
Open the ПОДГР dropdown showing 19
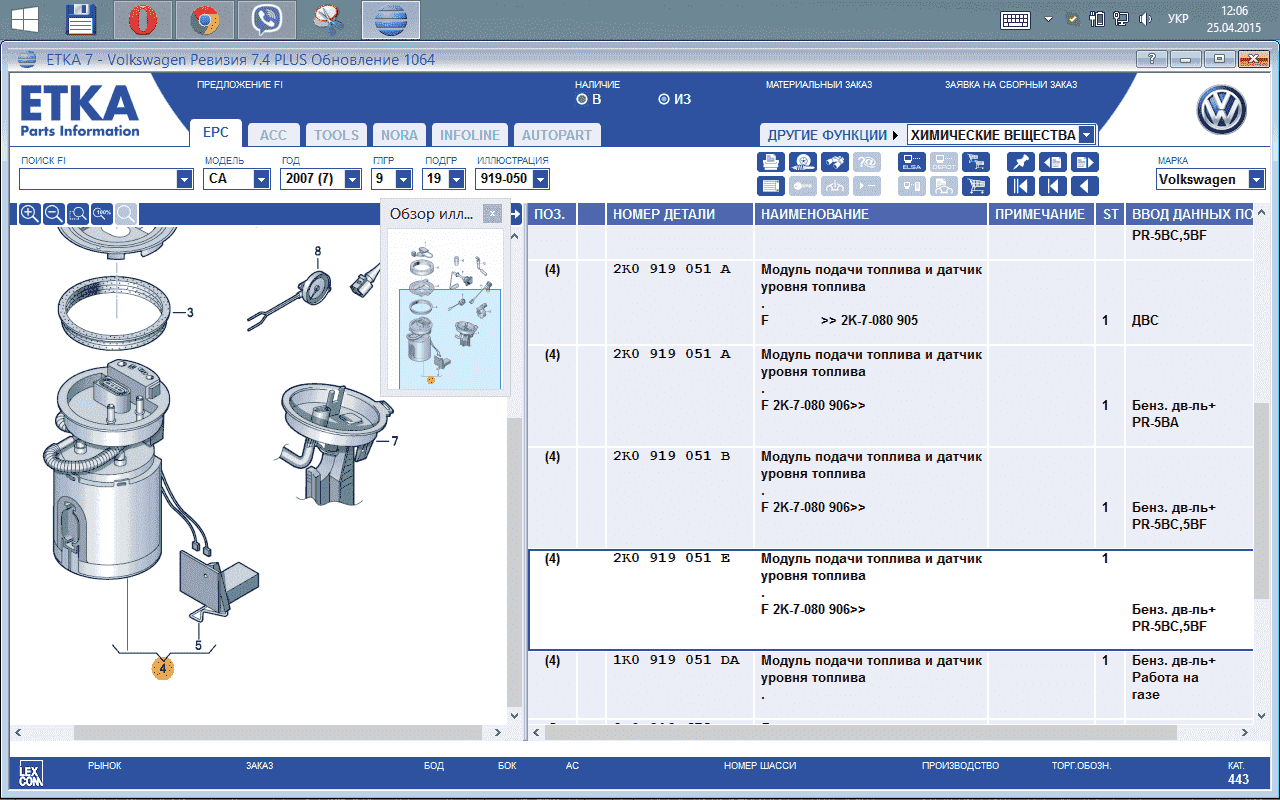coord(456,179)
